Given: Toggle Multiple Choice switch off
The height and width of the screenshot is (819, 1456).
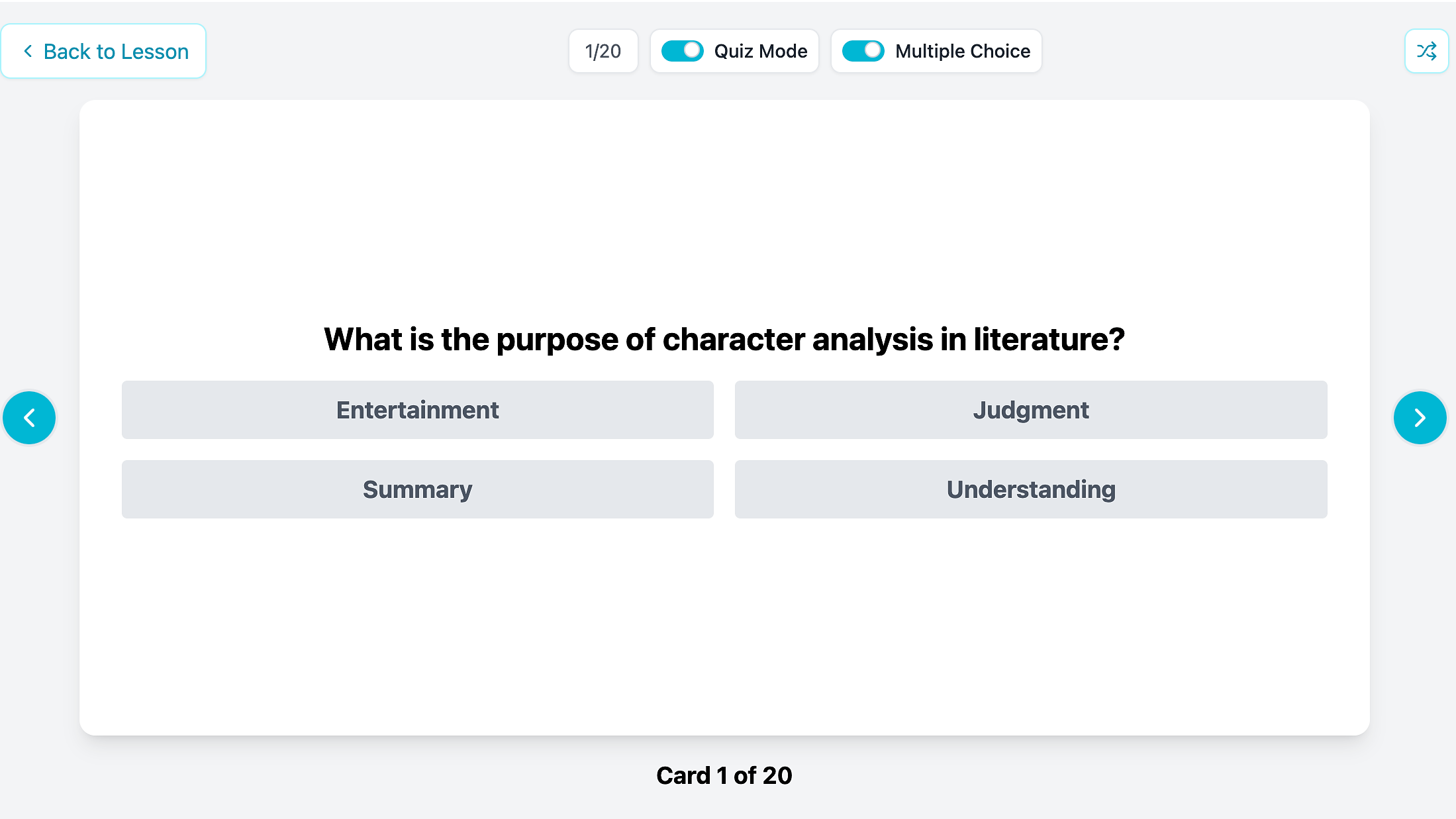Looking at the screenshot, I should (863, 51).
